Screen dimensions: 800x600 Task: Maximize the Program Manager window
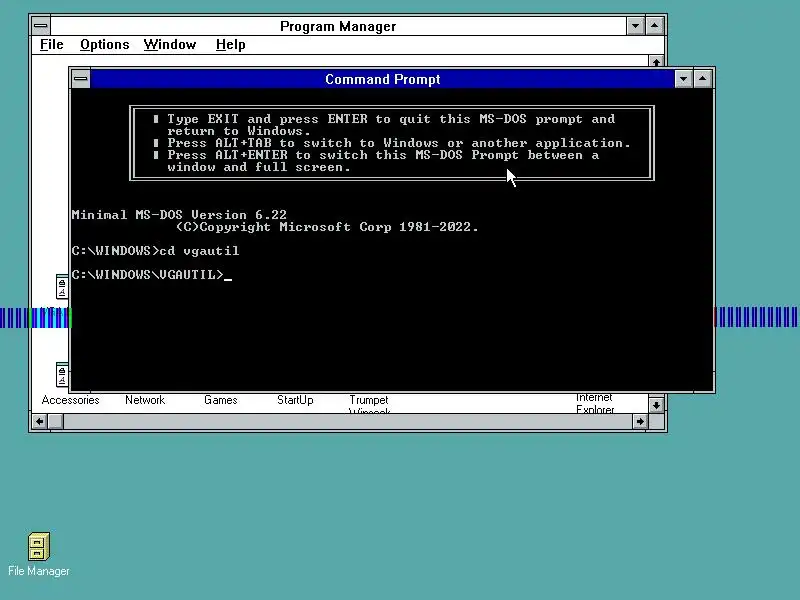pos(655,26)
